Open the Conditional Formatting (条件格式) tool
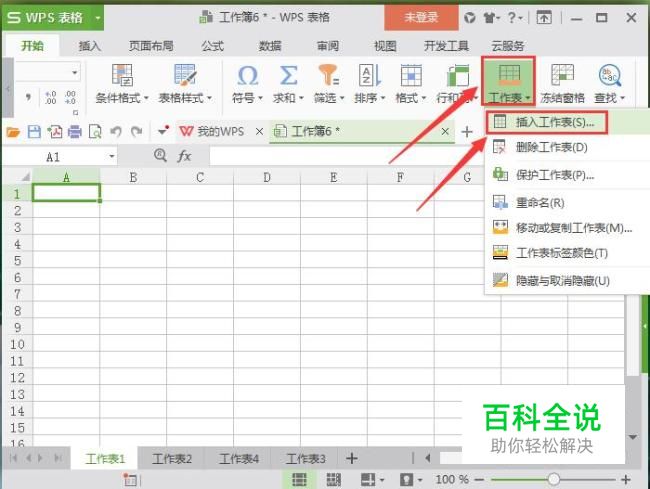Viewport: 650px width, 489px height. (122, 75)
